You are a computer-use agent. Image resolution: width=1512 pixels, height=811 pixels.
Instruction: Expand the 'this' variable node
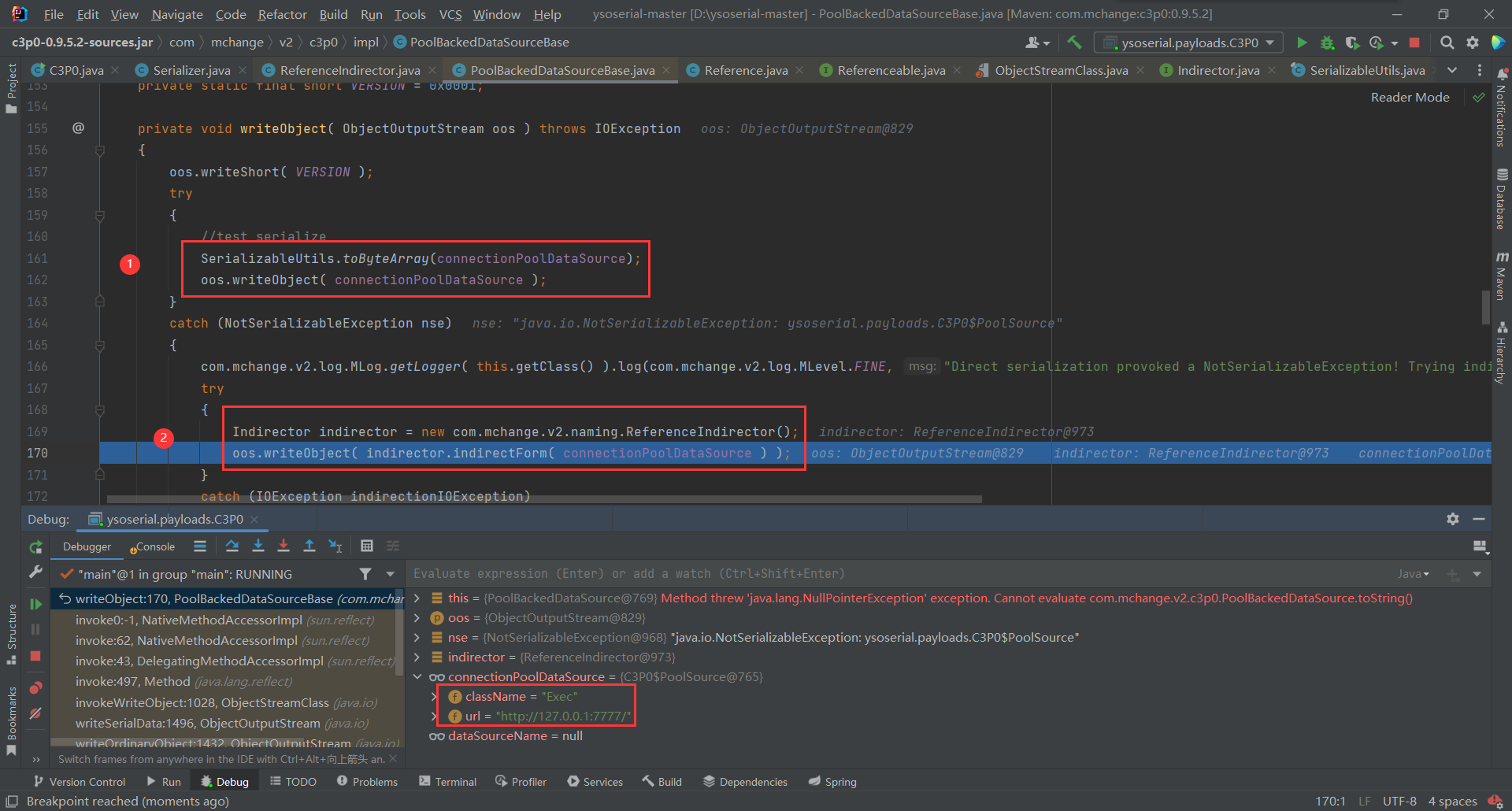(x=417, y=598)
